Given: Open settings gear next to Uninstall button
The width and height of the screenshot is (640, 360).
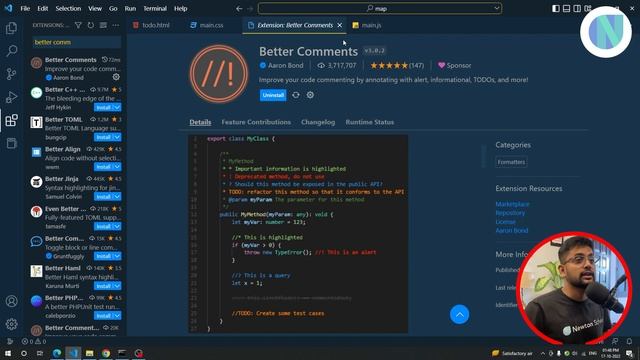Looking at the screenshot, I should click(x=310, y=95).
